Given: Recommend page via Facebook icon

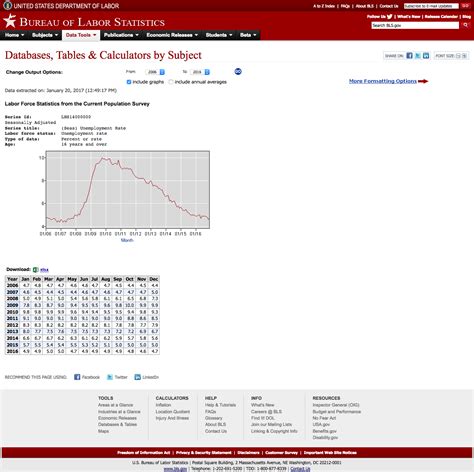Looking at the screenshot, I should pyautogui.click(x=77, y=377).
